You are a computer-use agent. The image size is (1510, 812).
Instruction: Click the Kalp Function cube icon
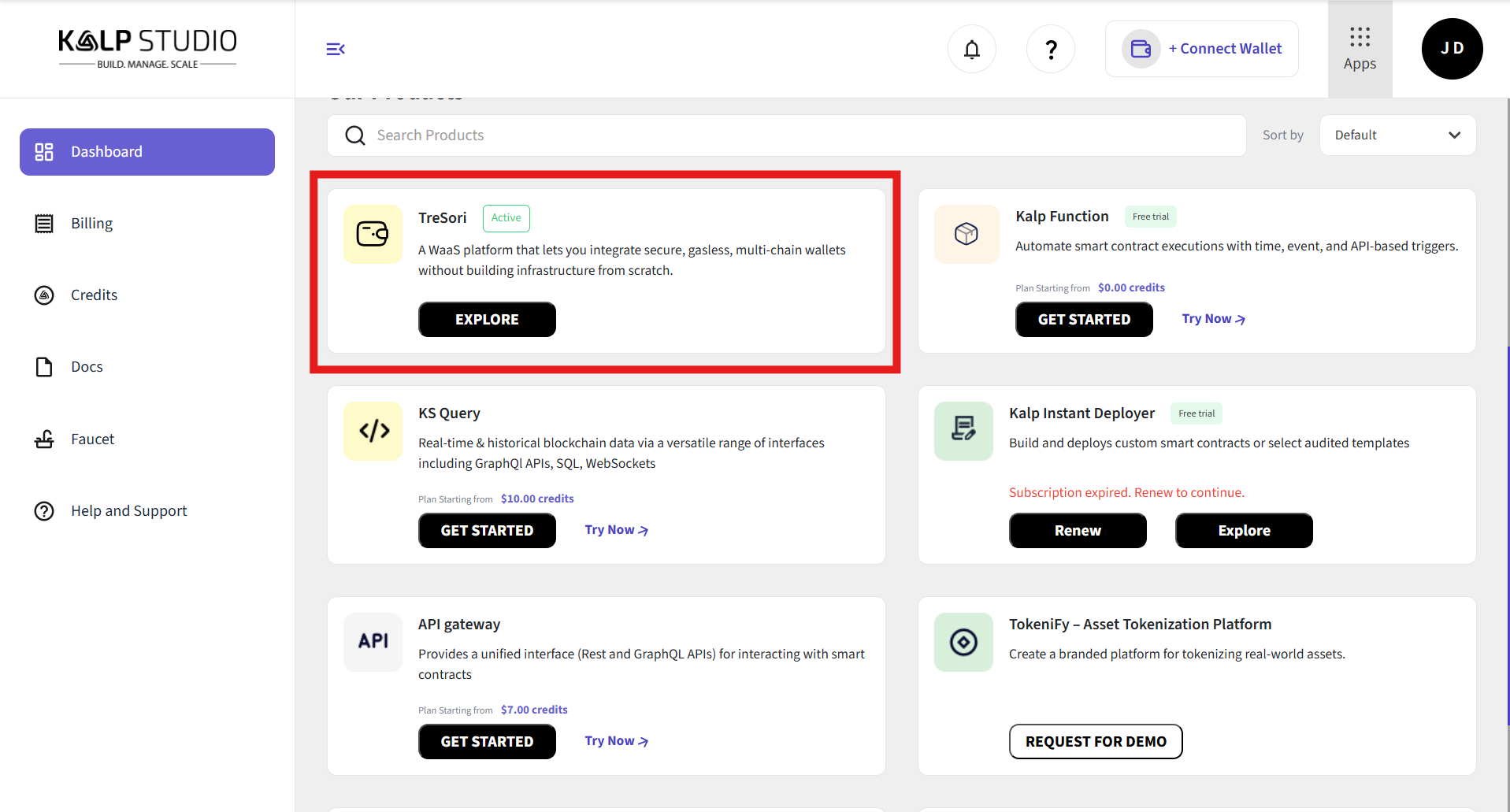pyautogui.click(x=966, y=234)
